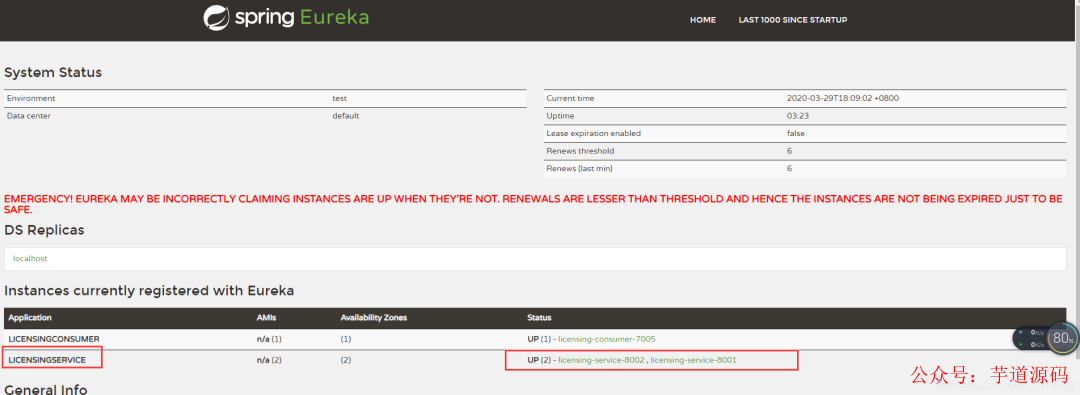Select the Current time label
Image resolution: width=1080 pixels, height=395 pixels.
point(570,99)
